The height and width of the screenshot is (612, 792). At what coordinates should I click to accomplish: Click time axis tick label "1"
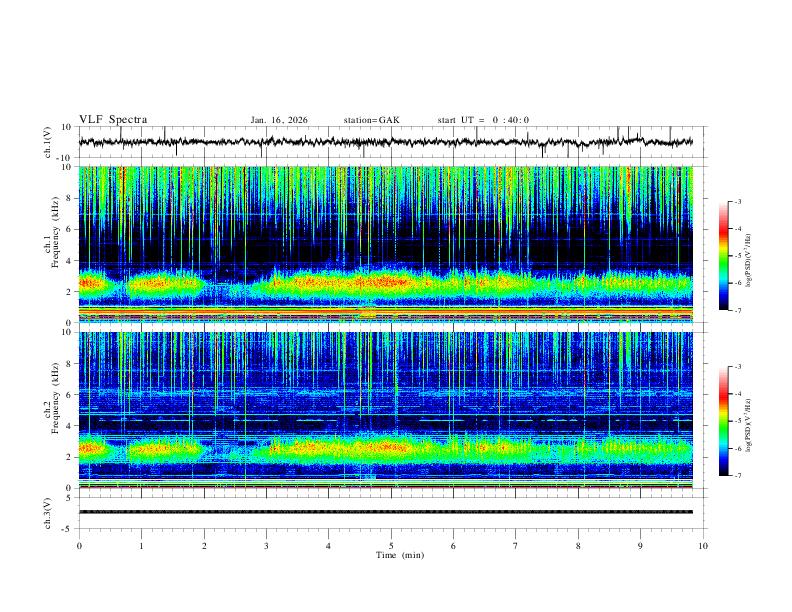pyautogui.click(x=141, y=546)
